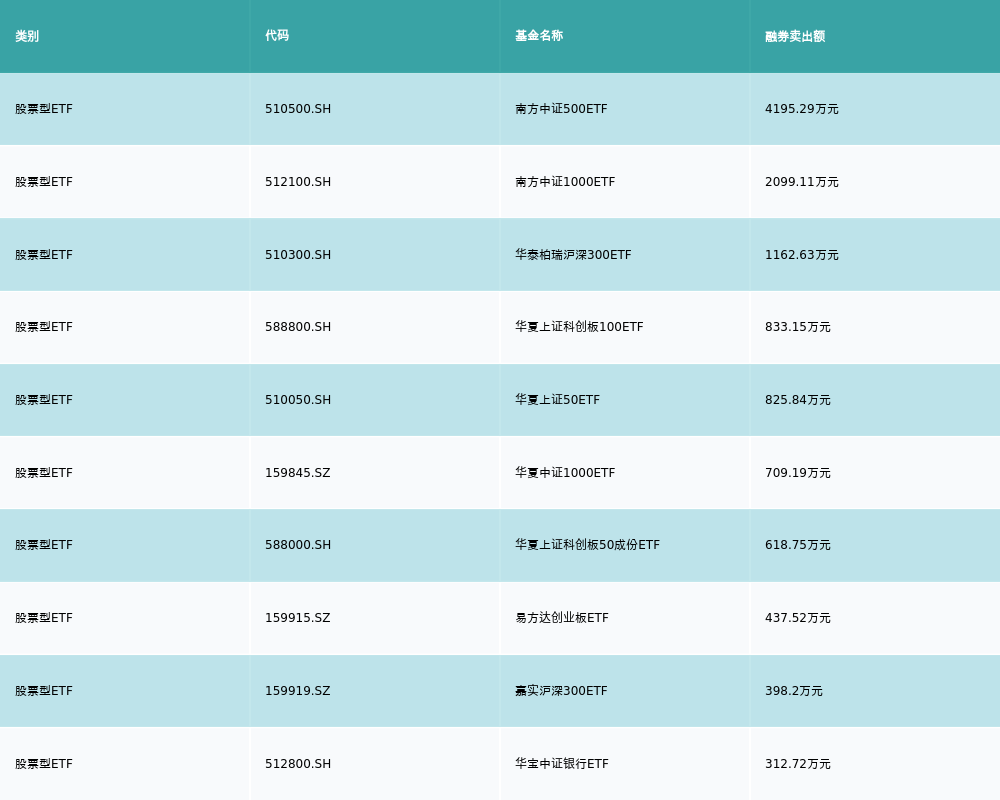Click 股票型ETF in the 159845.SZ row

pos(44,473)
